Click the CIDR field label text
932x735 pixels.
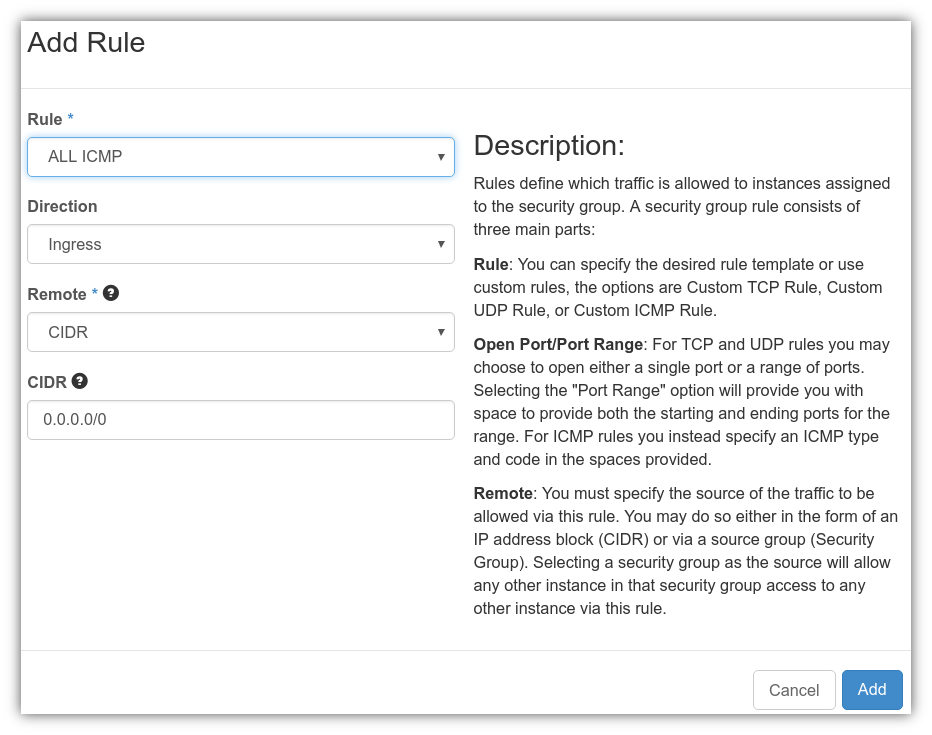(47, 382)
